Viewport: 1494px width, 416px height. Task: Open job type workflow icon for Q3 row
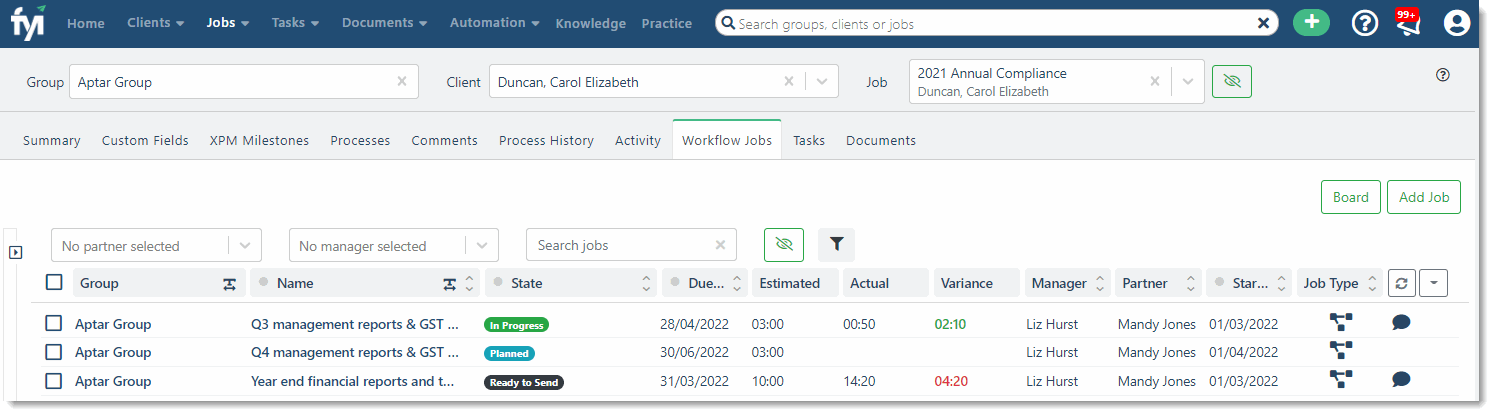point(1341,322)
